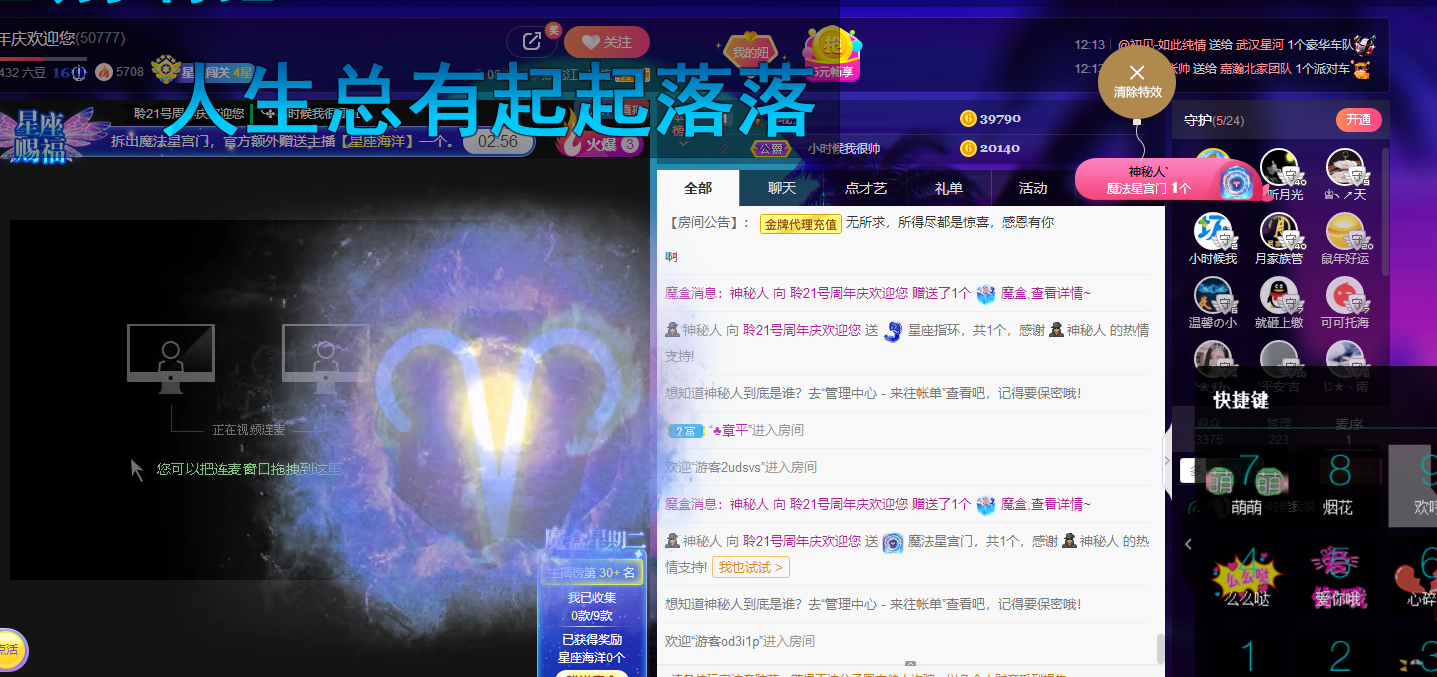Open the 礼单 gift list tab

tap(949, 188)
